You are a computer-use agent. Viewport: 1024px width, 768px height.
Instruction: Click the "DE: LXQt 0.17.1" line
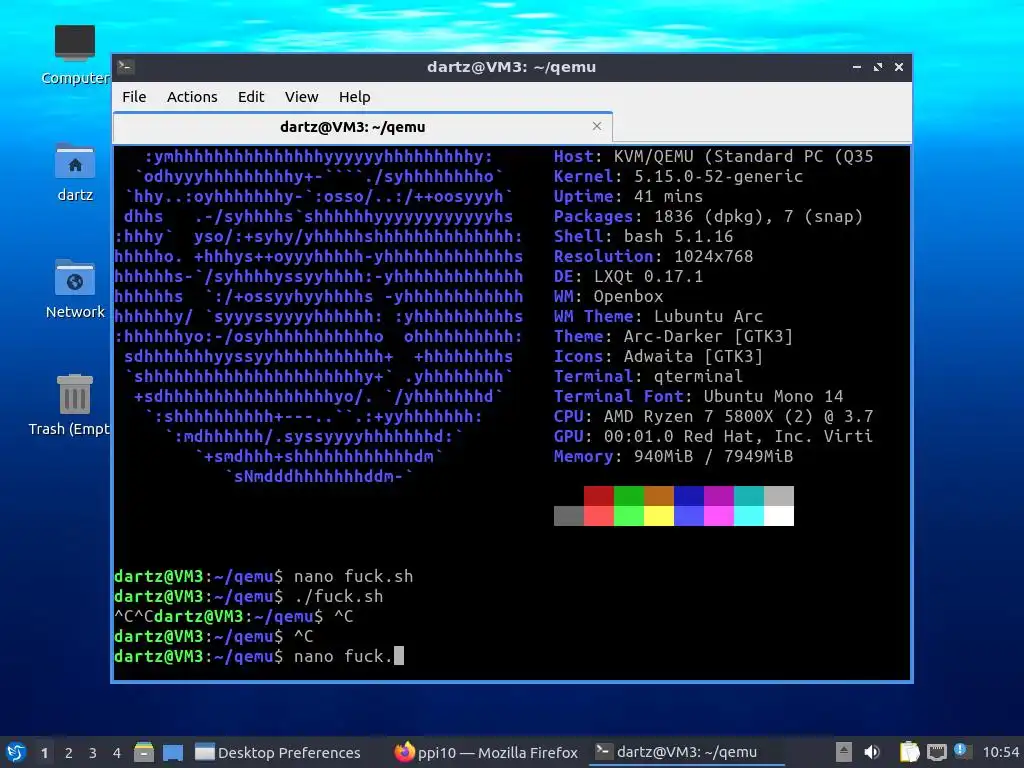tap(628, 276)
